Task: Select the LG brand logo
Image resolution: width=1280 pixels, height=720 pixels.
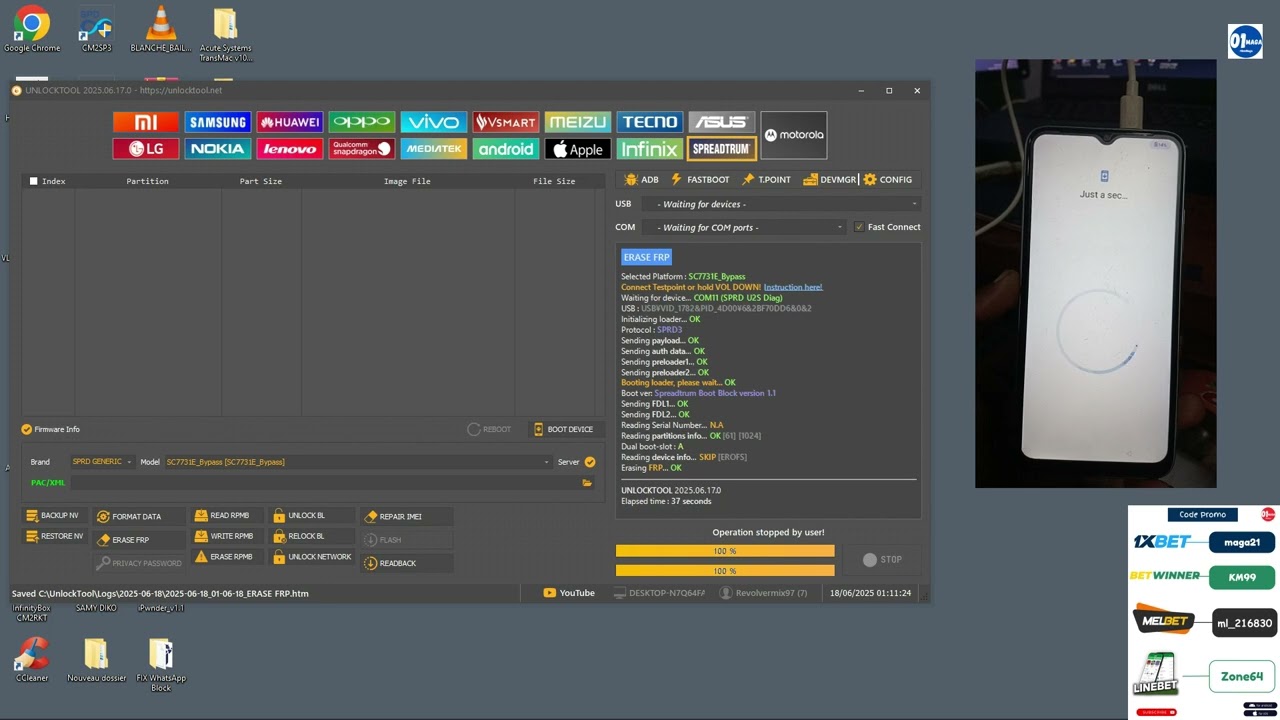Action: tap(146, 149)
